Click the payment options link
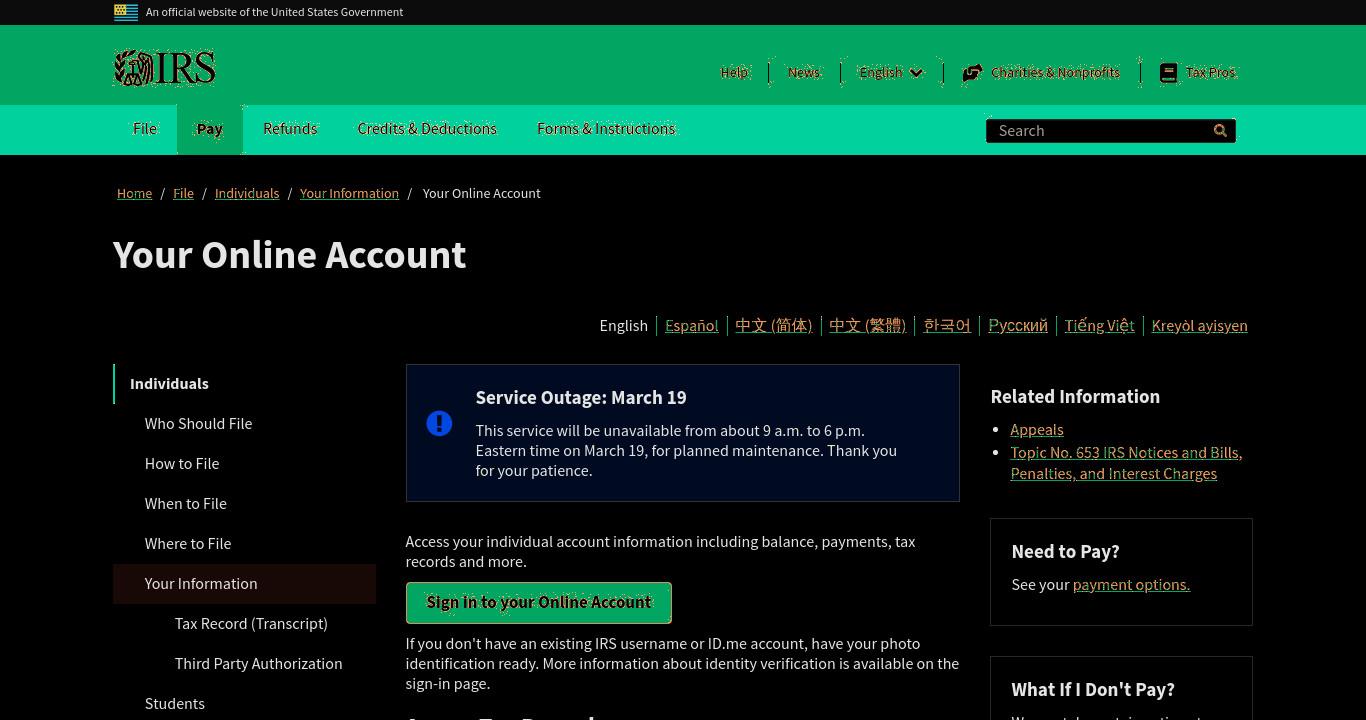1366x720 pixels. click(x=1131, y=585)
